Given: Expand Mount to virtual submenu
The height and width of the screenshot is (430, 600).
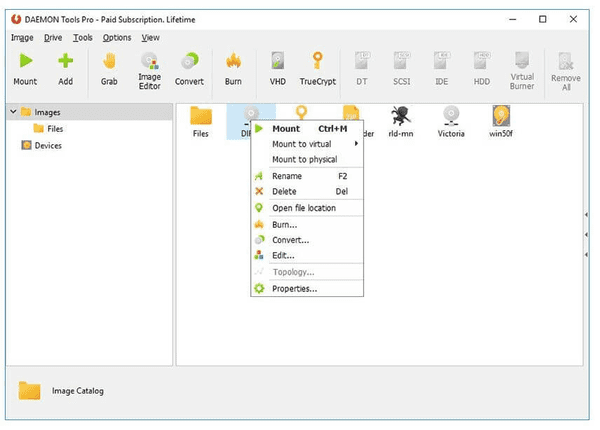Looking at the screenshot, I should click(307, 144).
